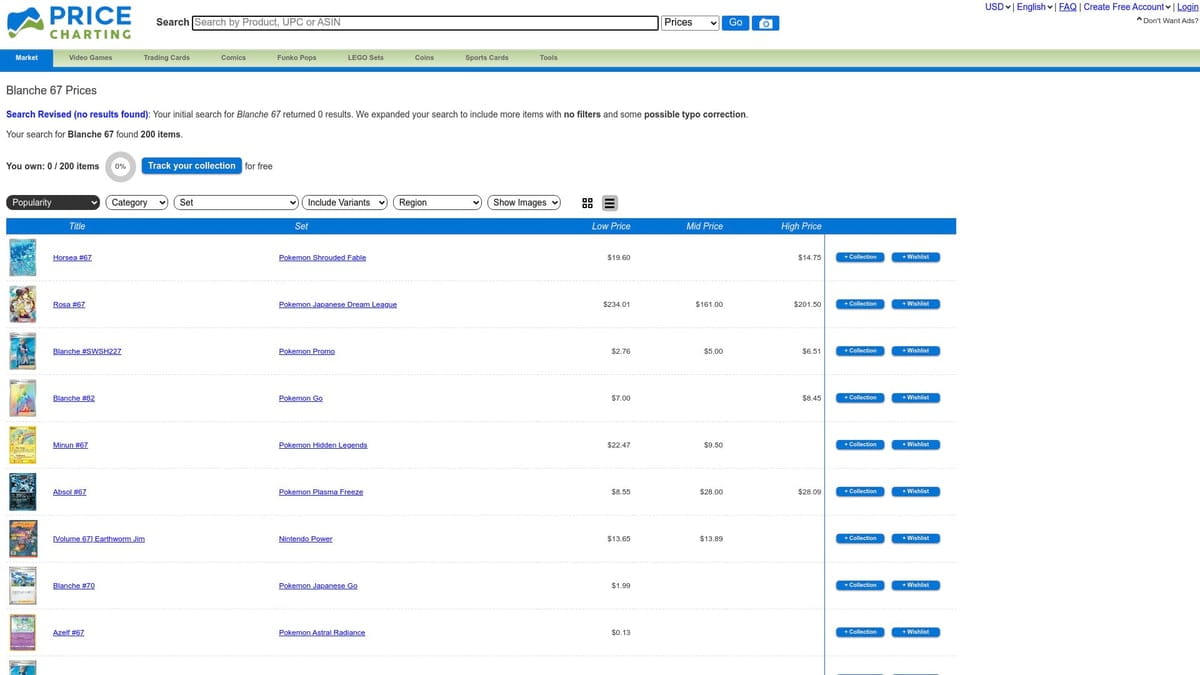Click the 0% collection progress circle

[x=120, y=166]
